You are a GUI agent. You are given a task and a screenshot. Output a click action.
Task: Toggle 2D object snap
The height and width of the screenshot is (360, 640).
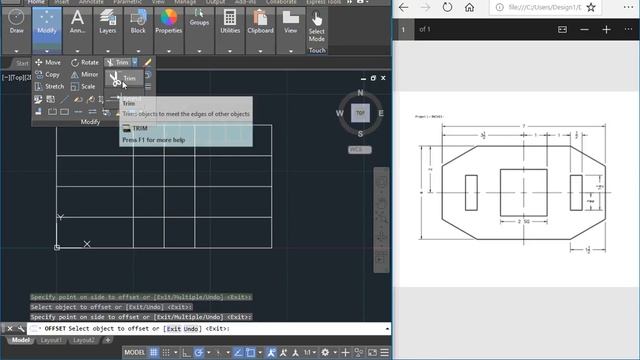[x=251, y=352]
